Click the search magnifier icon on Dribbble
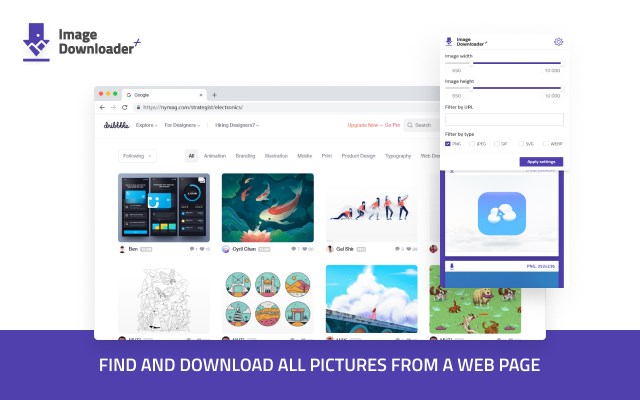640x400 pixels. click(410, 125)
